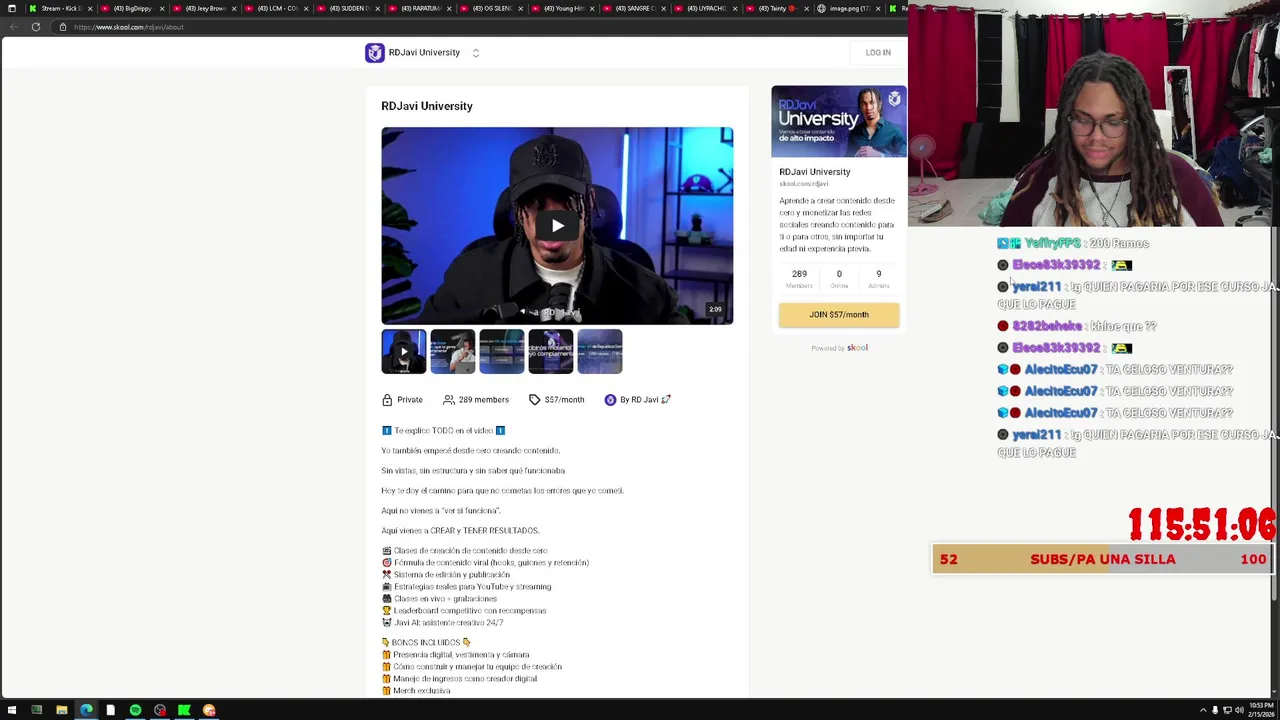Open the 'Powered by skool' link
Viewport: 1280px width, 720px height.
point(839,348)
